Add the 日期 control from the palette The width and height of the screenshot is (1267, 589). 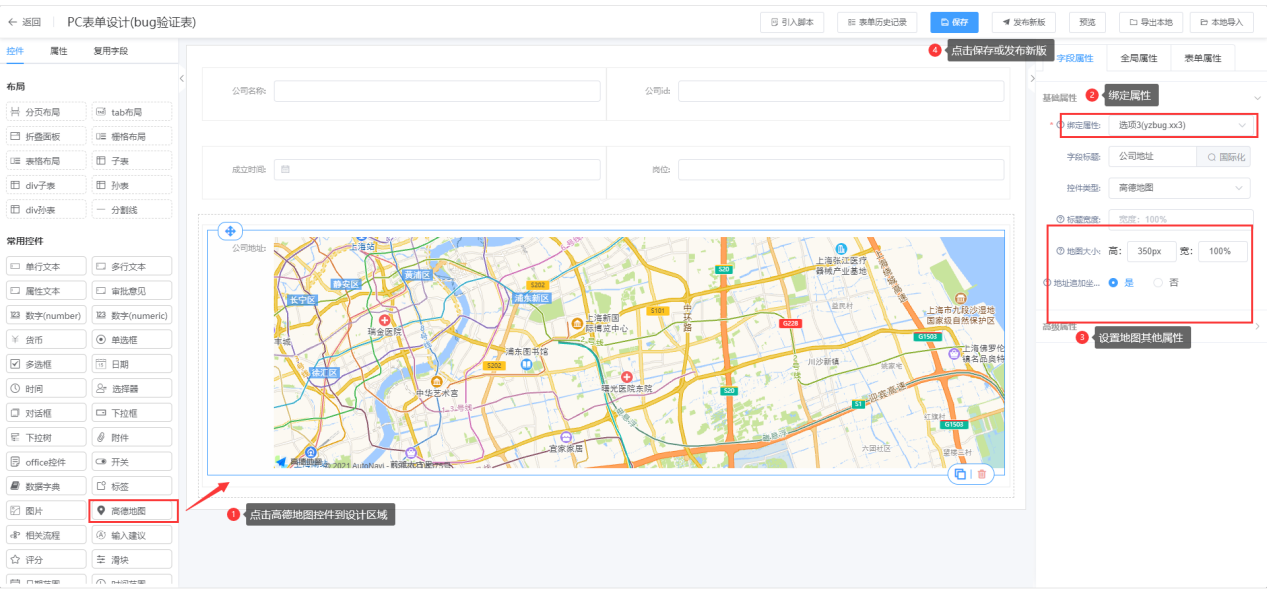pos(131,364)
